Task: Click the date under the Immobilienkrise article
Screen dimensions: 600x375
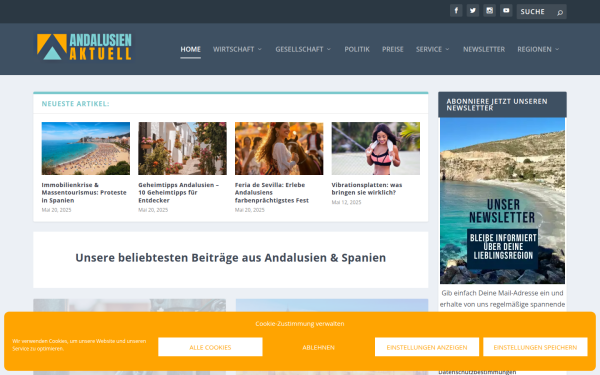Action: [x=56, y=210]
